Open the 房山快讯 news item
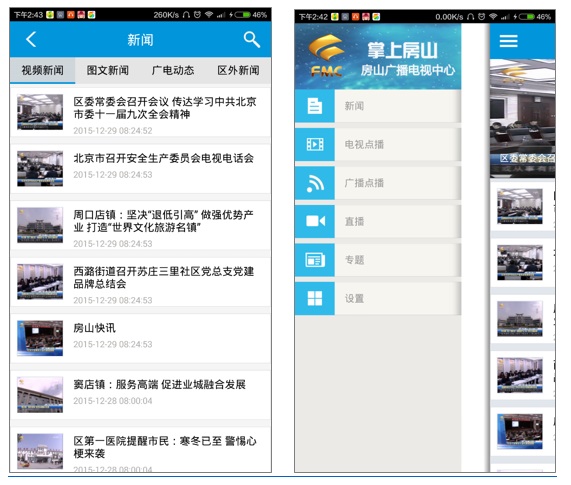The height and width of the screenshot is (485, 571). (141, 338)
